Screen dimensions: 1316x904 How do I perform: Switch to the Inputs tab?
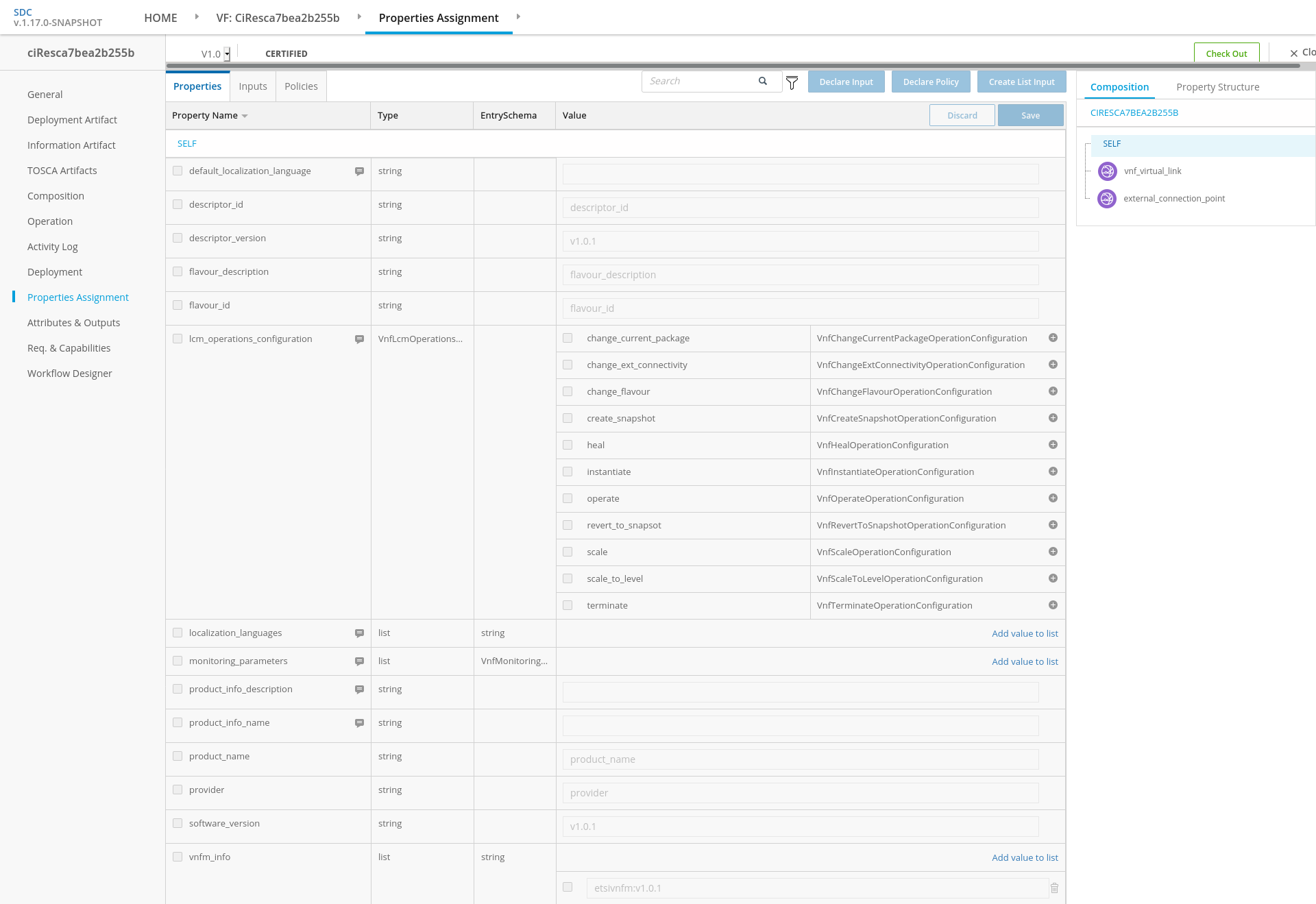(x=253, y=86)
